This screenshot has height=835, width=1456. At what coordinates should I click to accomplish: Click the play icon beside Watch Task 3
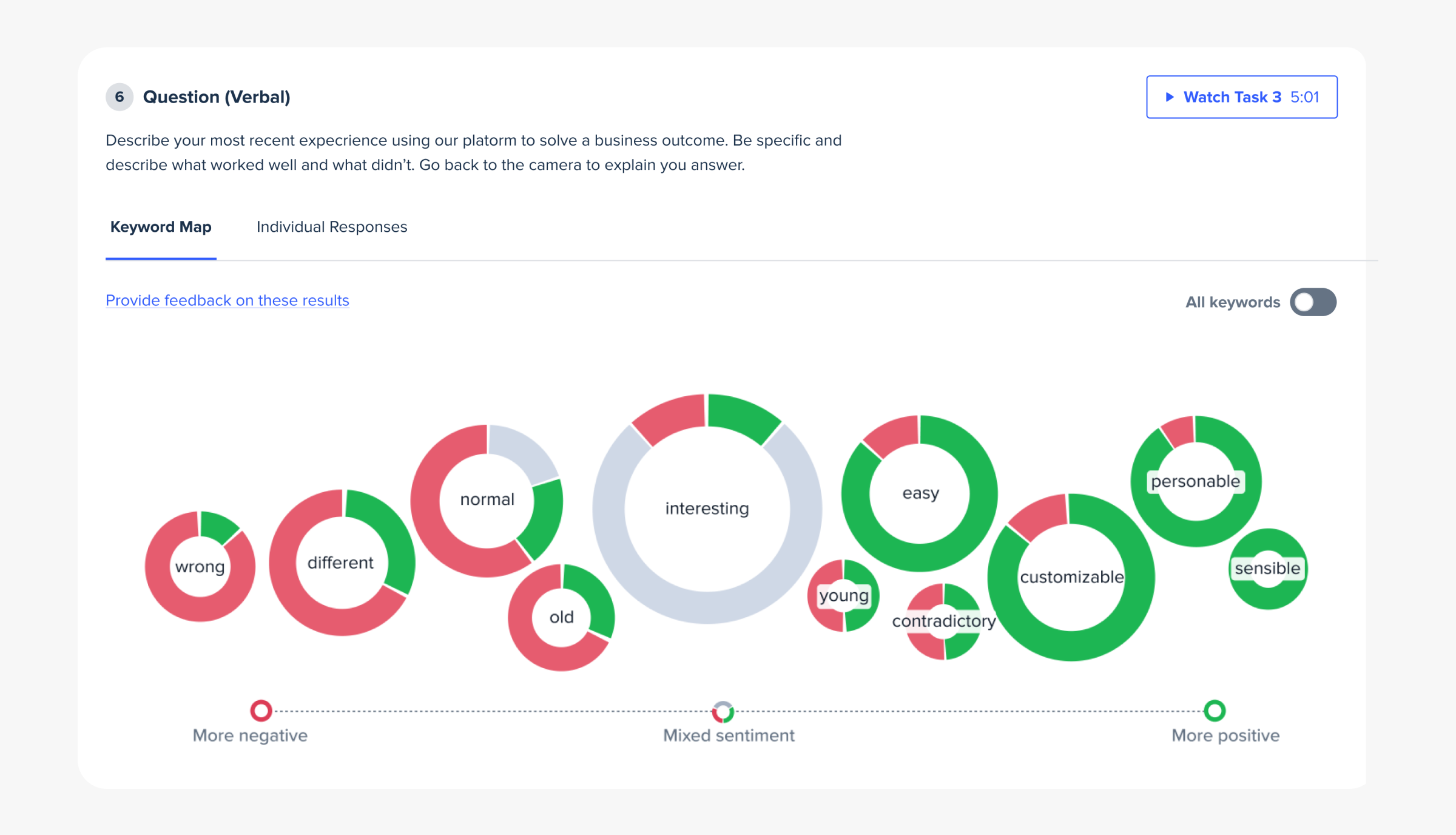[x=1170, y=96]
